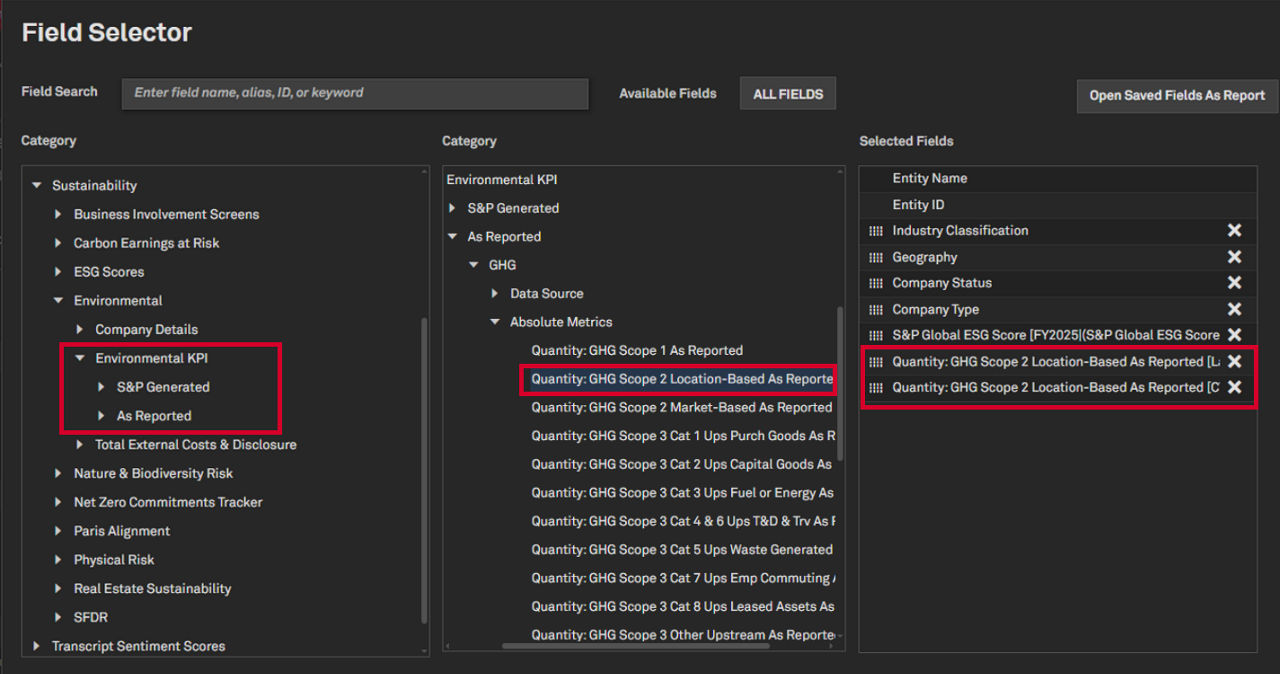1280x674 pixels.
Task: Click the drag handle next to Industry Classification
Action: 874,230
